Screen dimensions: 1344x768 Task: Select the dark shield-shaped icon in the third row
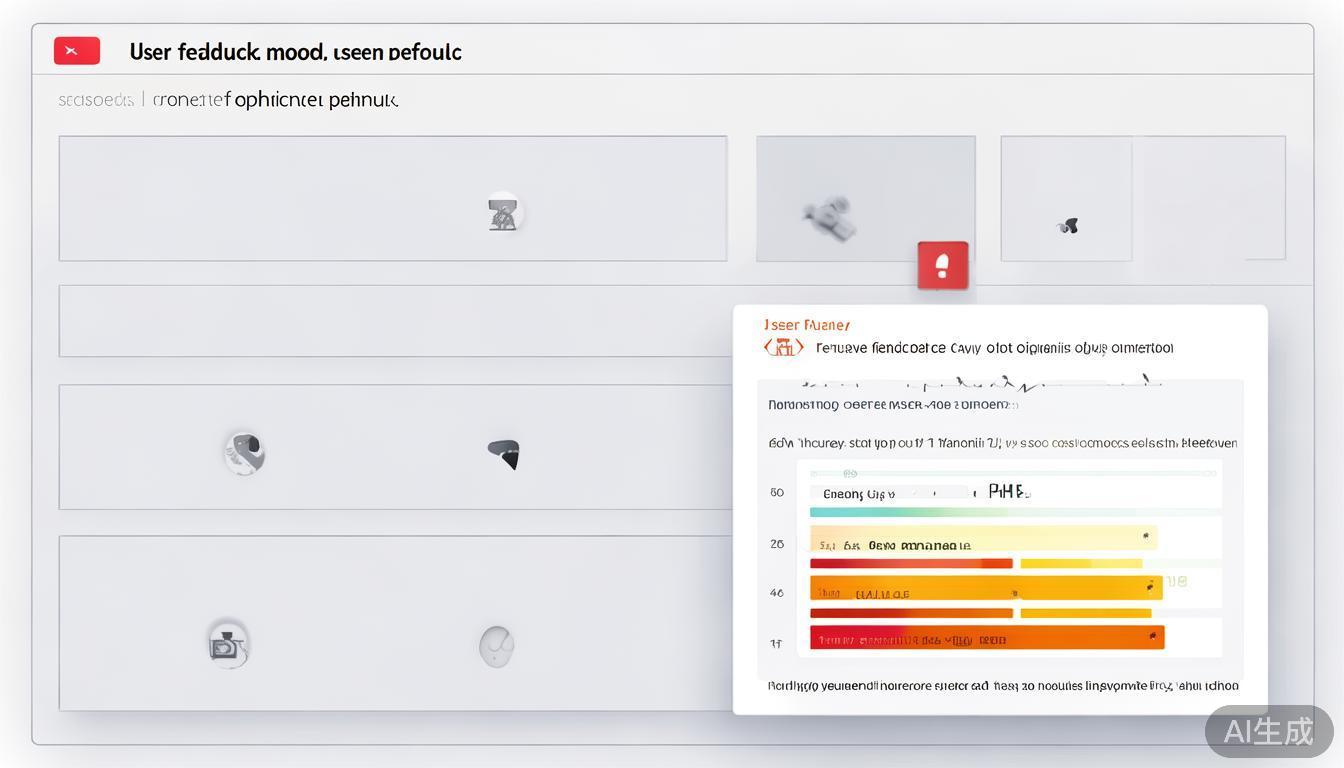(505, 453)
